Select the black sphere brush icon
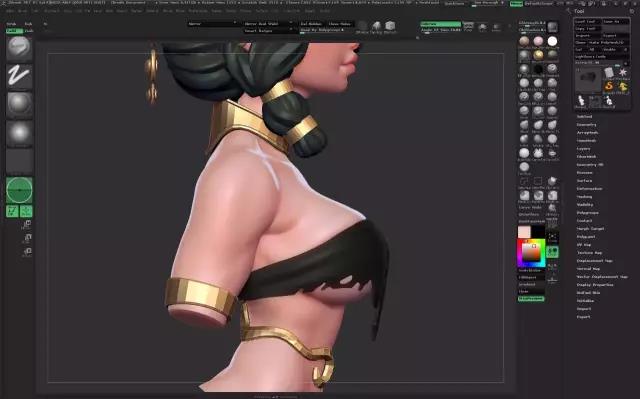The width and height of the screenshot is (640, 399). click(538, 69)
